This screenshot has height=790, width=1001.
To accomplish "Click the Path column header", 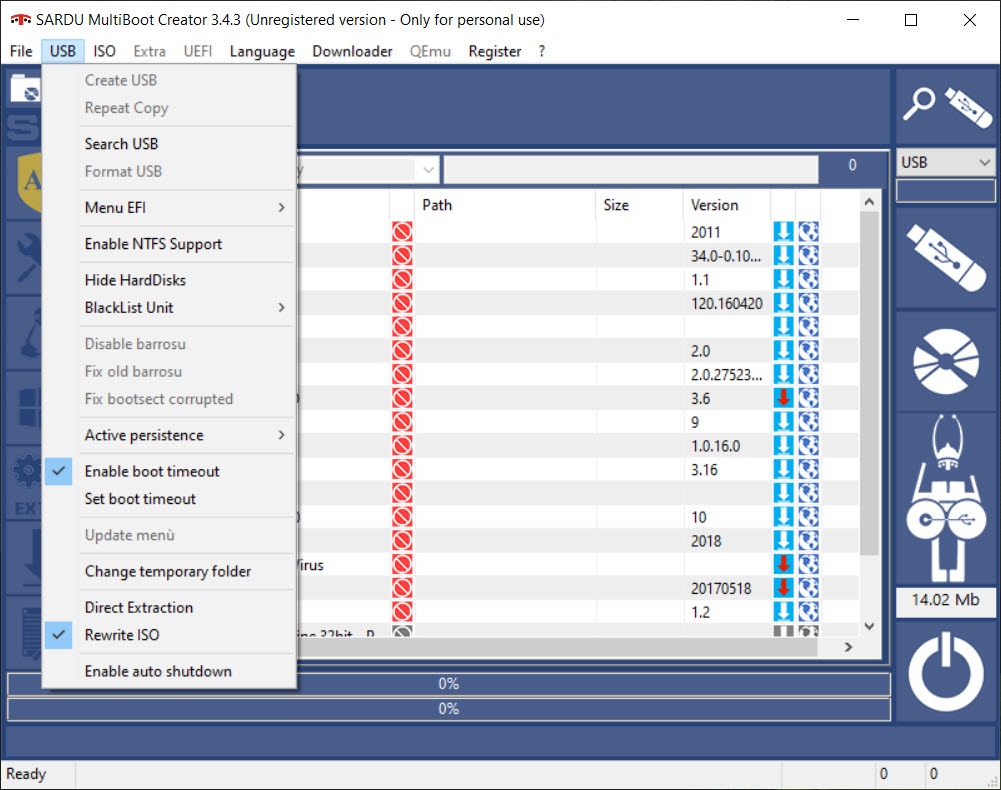I will (x=505, y=205).
